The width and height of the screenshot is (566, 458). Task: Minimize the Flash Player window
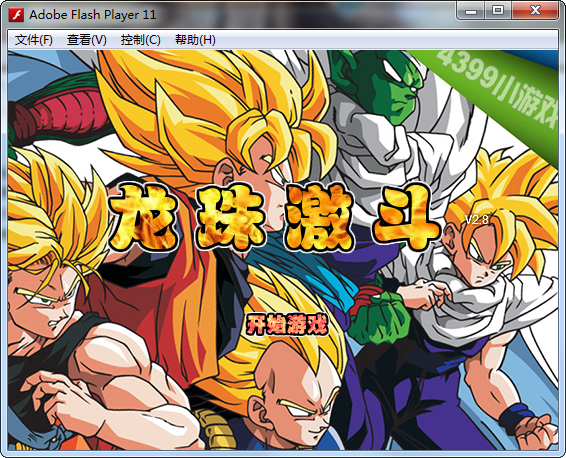click(x=471, y=10)
